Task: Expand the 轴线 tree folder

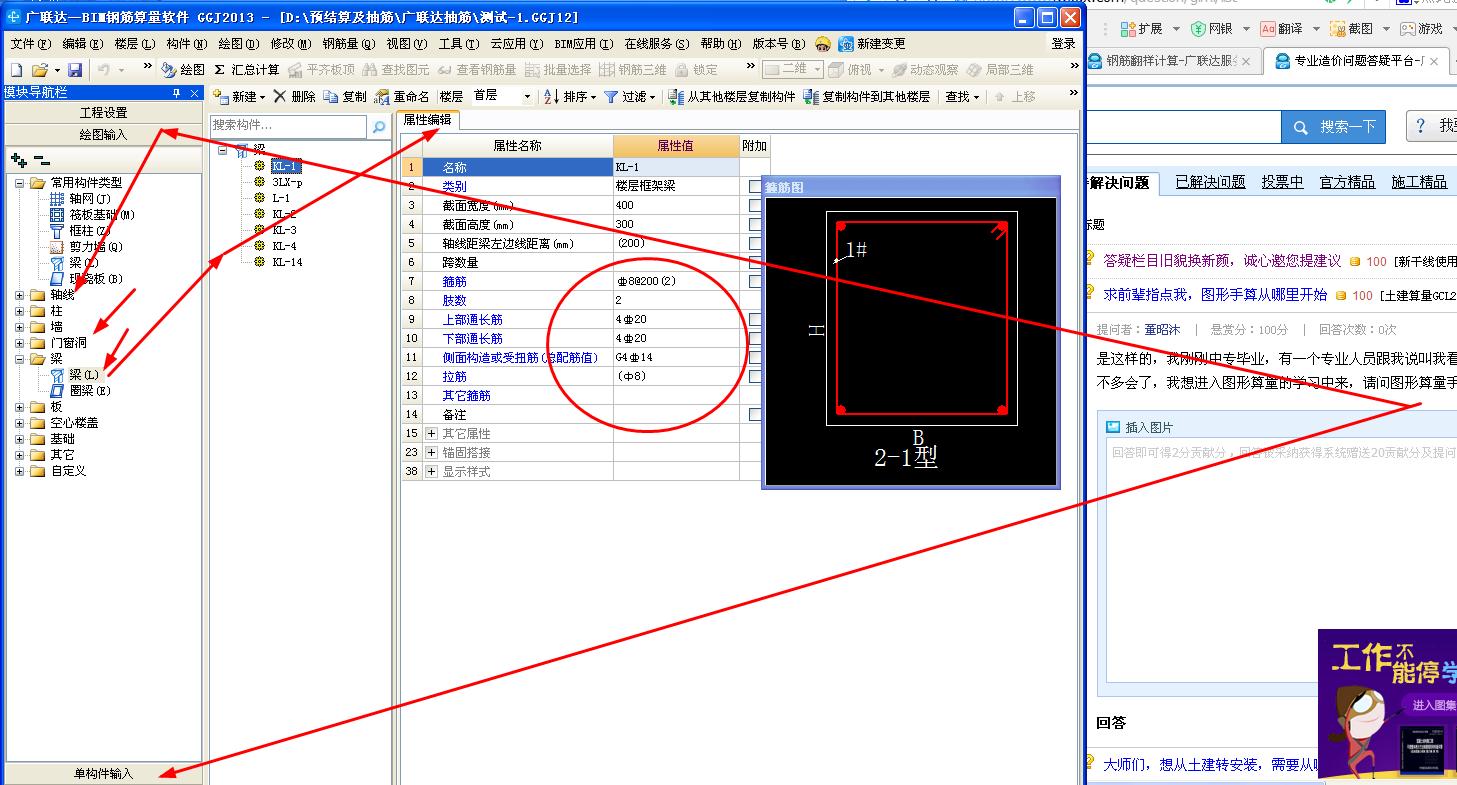Action: (x=20, y=295)
